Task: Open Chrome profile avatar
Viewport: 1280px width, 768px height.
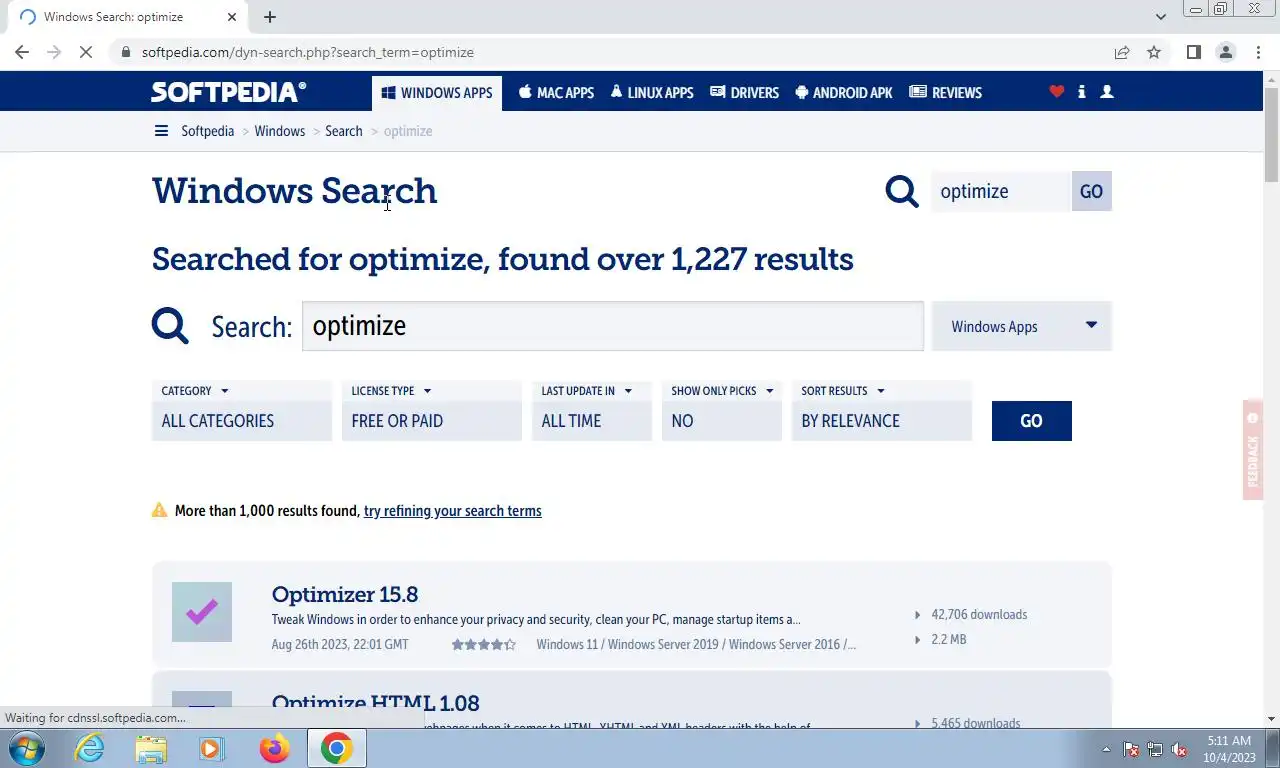Action: 1225,52
